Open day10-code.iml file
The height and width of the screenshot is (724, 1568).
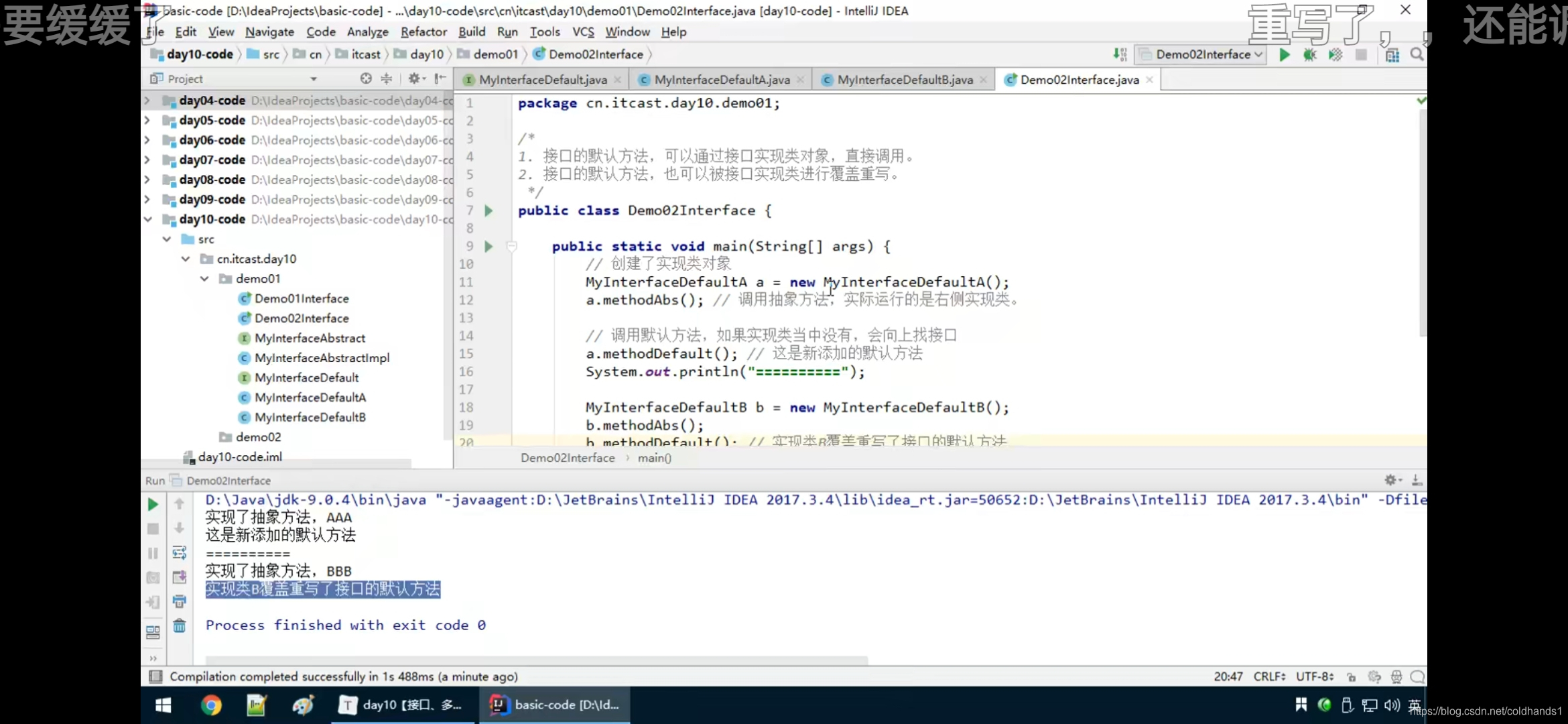point(240,457)
